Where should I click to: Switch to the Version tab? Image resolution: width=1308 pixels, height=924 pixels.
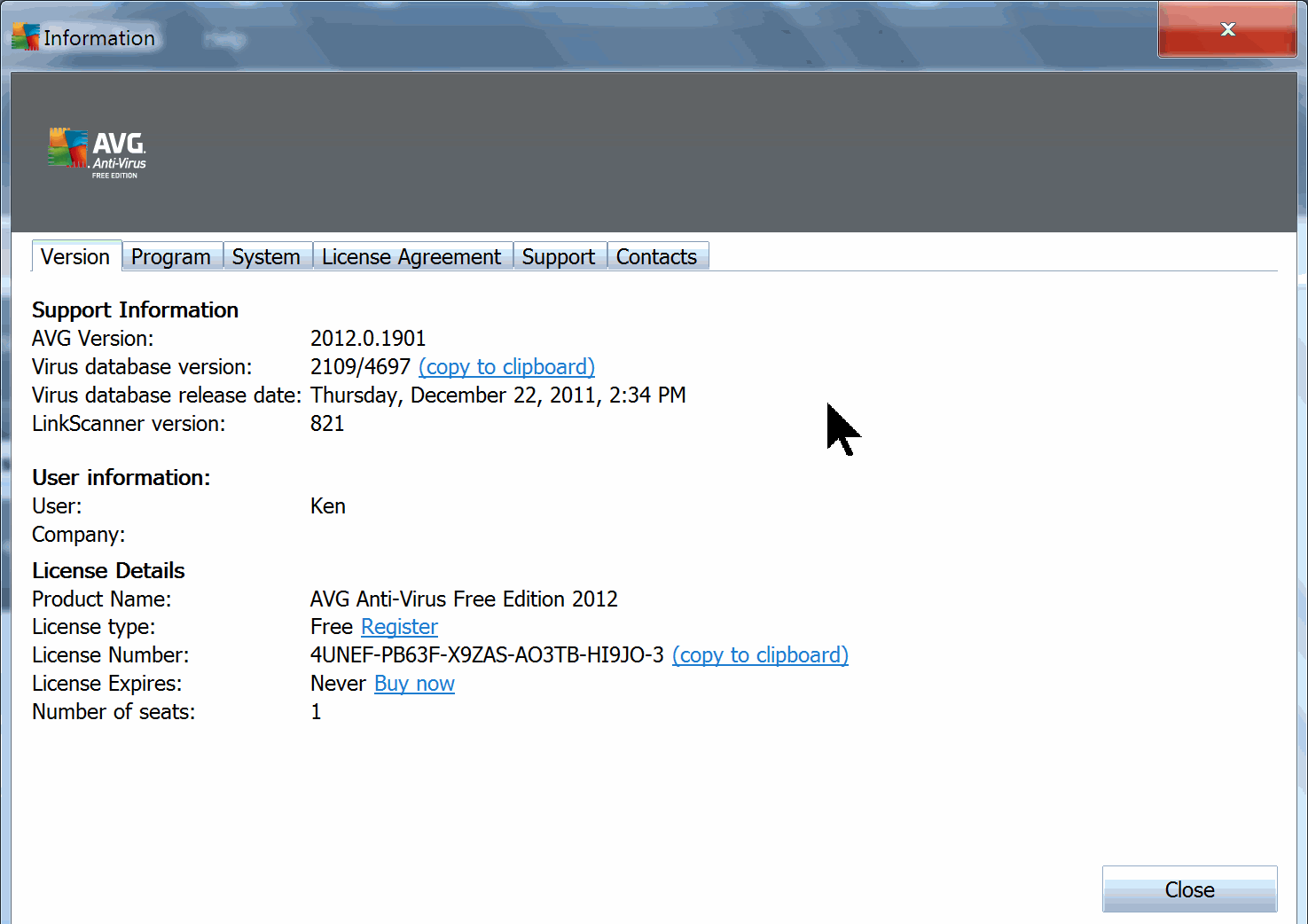76,256
